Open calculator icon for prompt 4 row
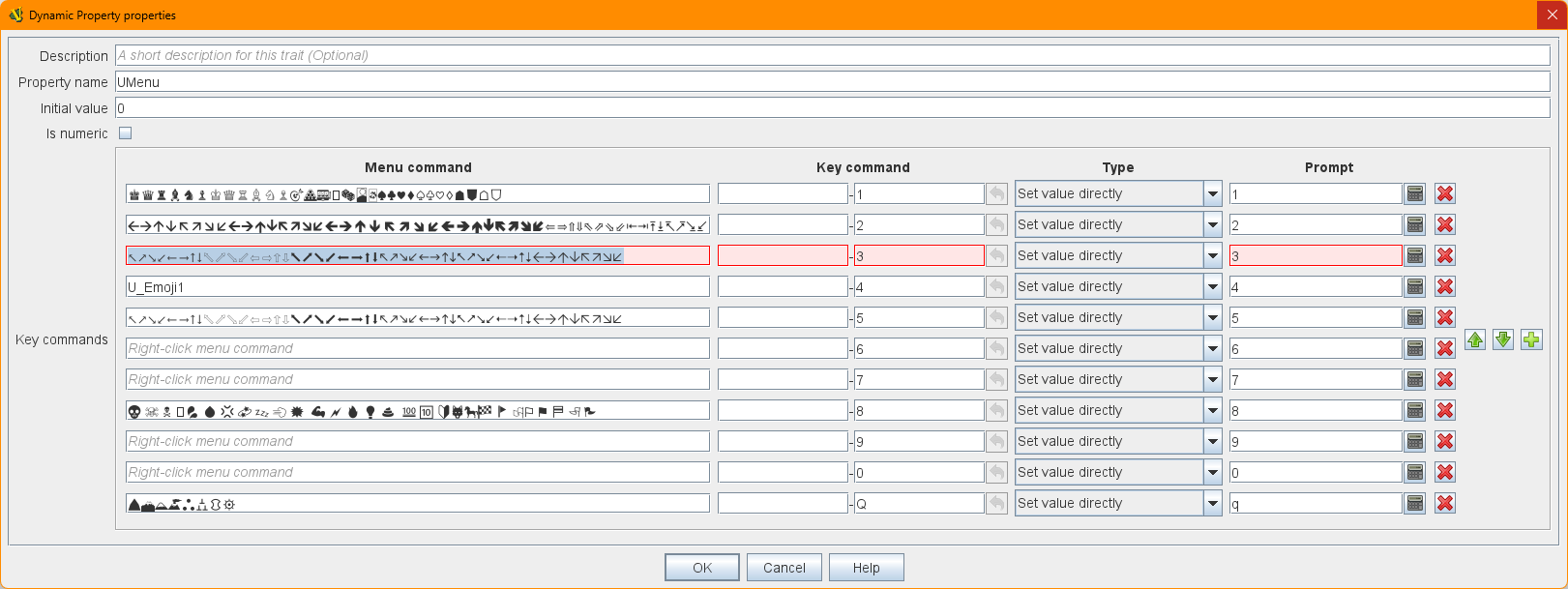1568x589 pixels. (x=1414, y=286)
